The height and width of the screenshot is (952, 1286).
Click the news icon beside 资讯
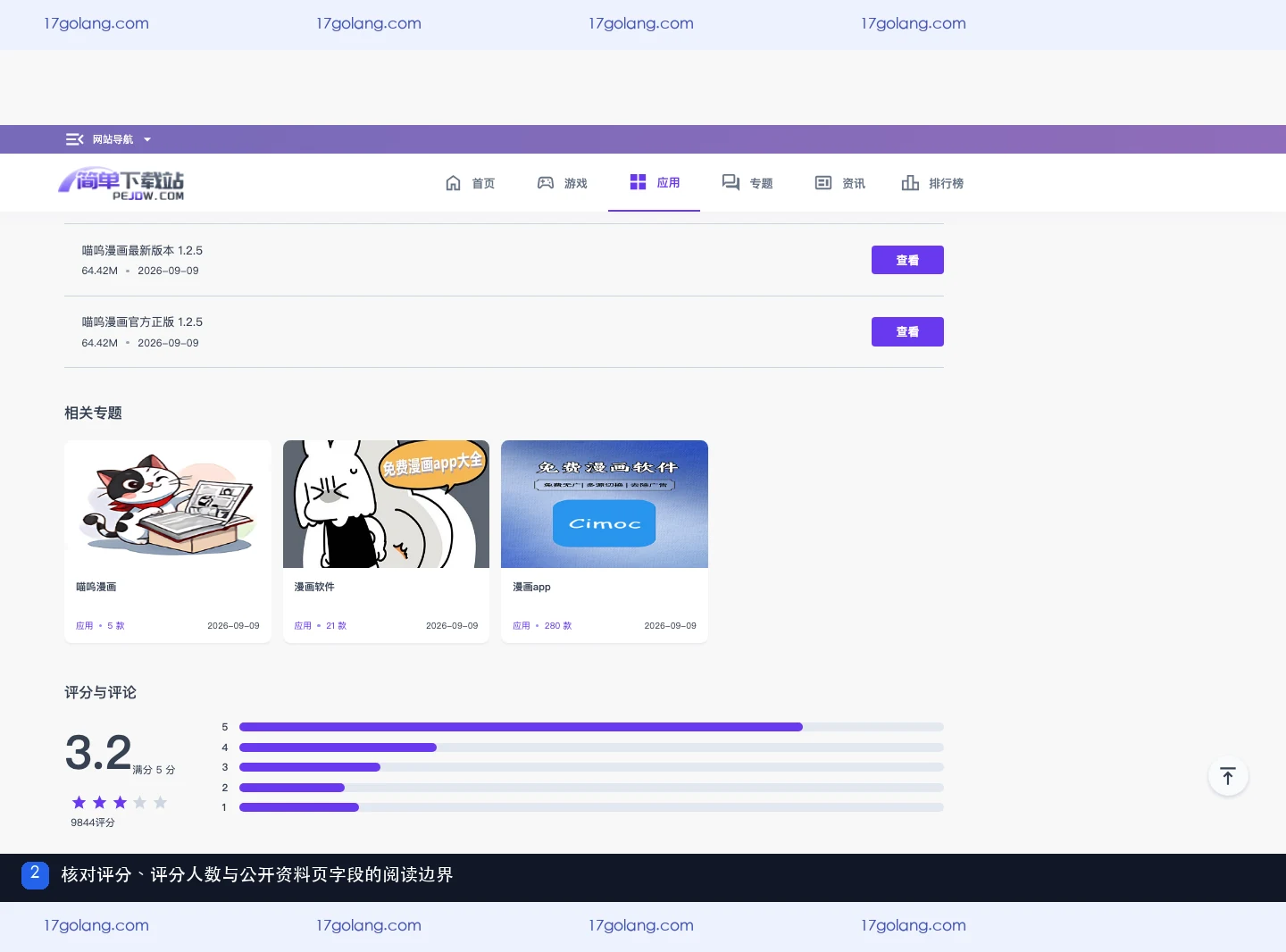click(x=823, y=183)
